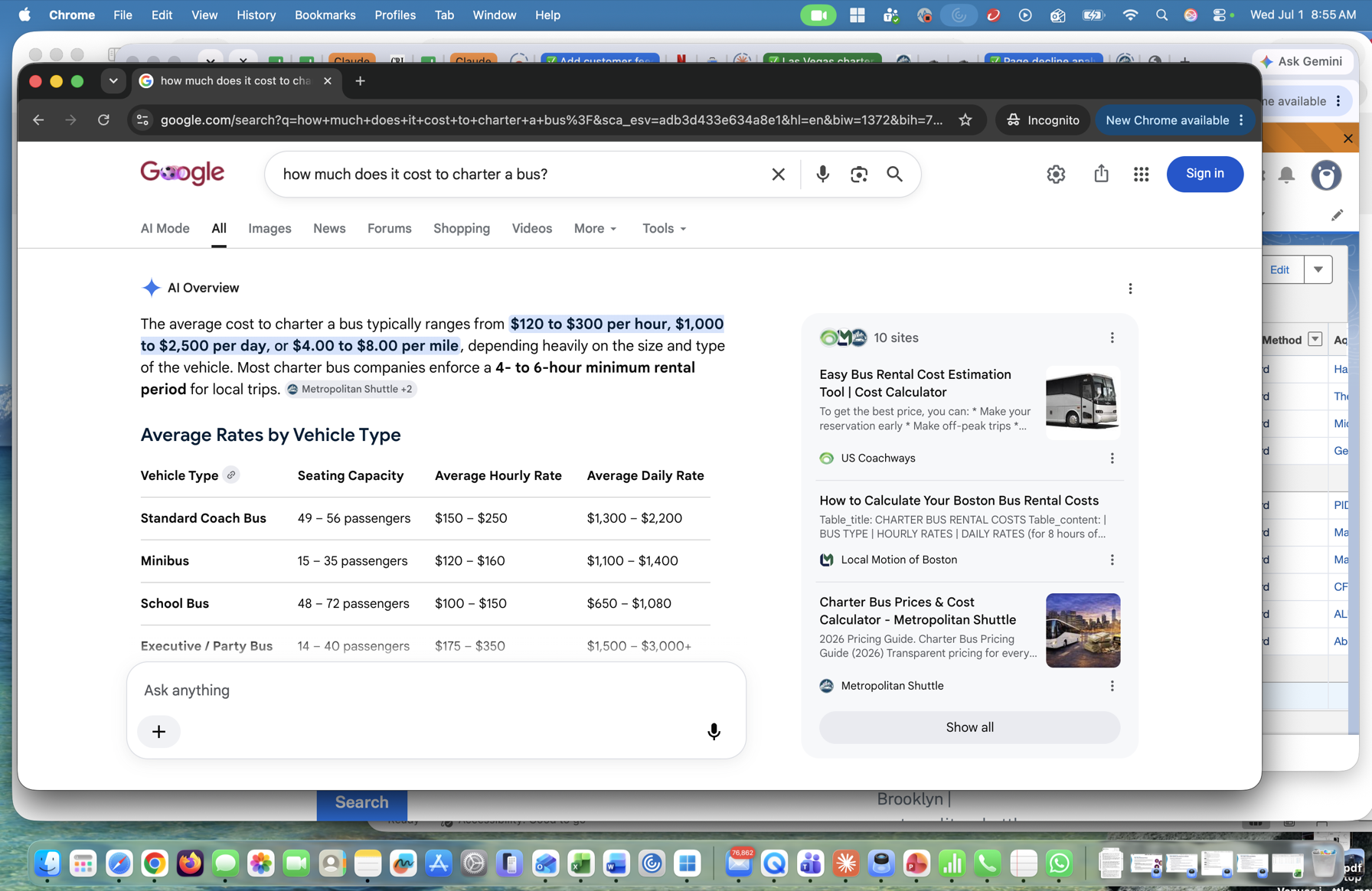The height and width of the screenshot is (891, 1372).
Task: Open Google quick settings gear
Action: coord(1056,175)
